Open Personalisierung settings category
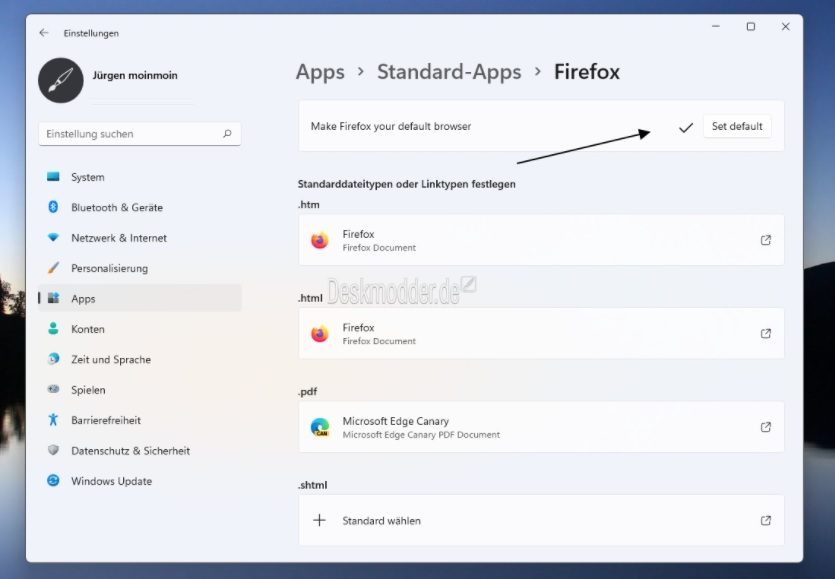The height and width of the screenshot is (579, 835). (x=109, y=268)
